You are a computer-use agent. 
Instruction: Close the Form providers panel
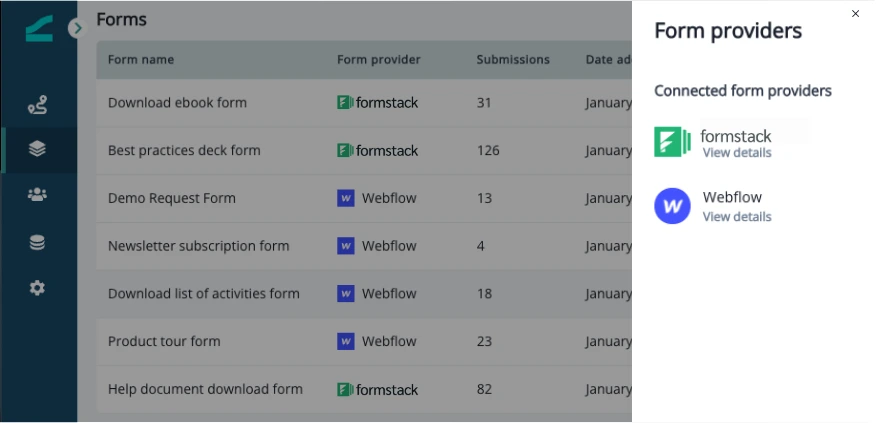[x=855, y=14]
